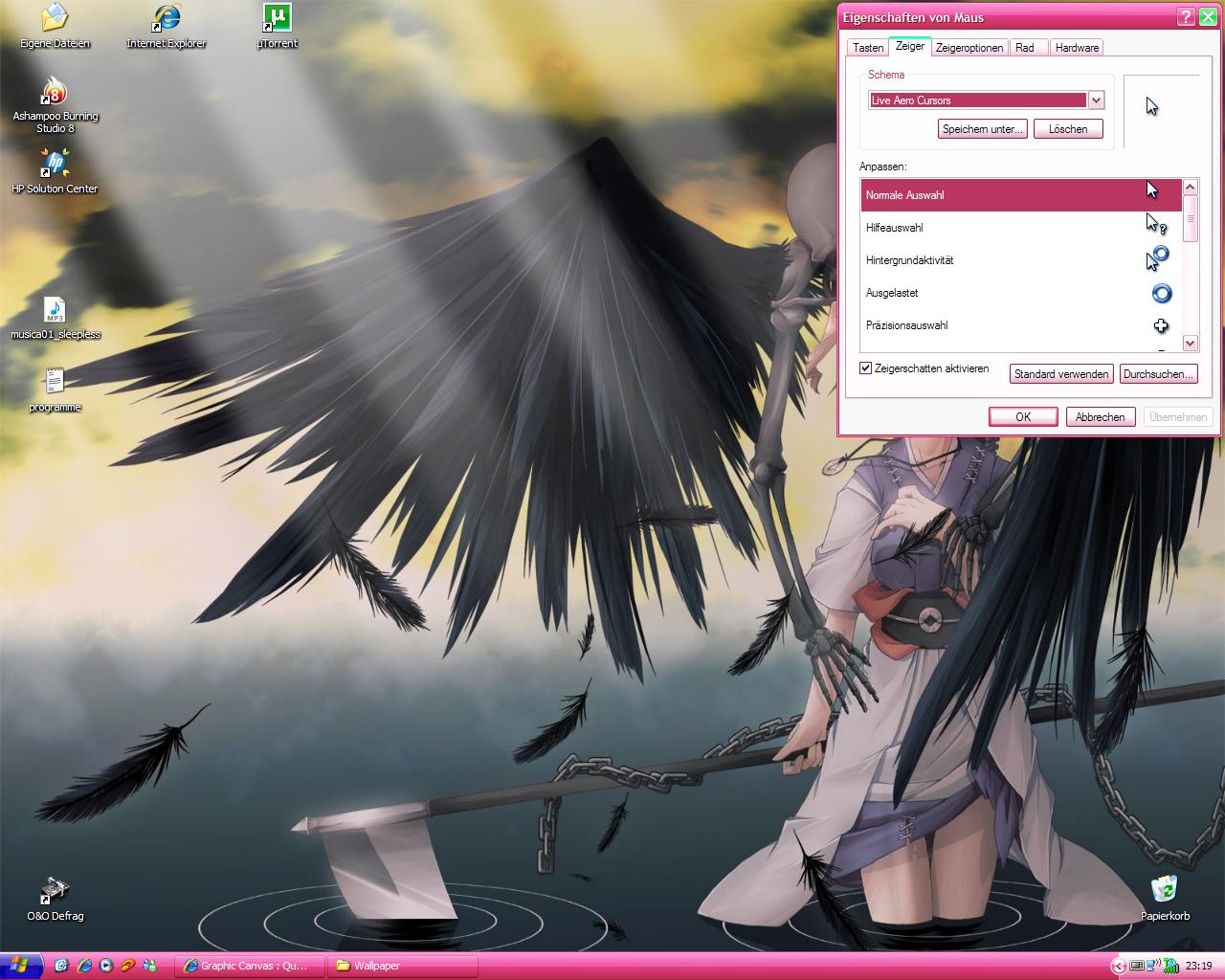Open the Hardware tab
The image size is (1225, 980).
coord(1077,48)
